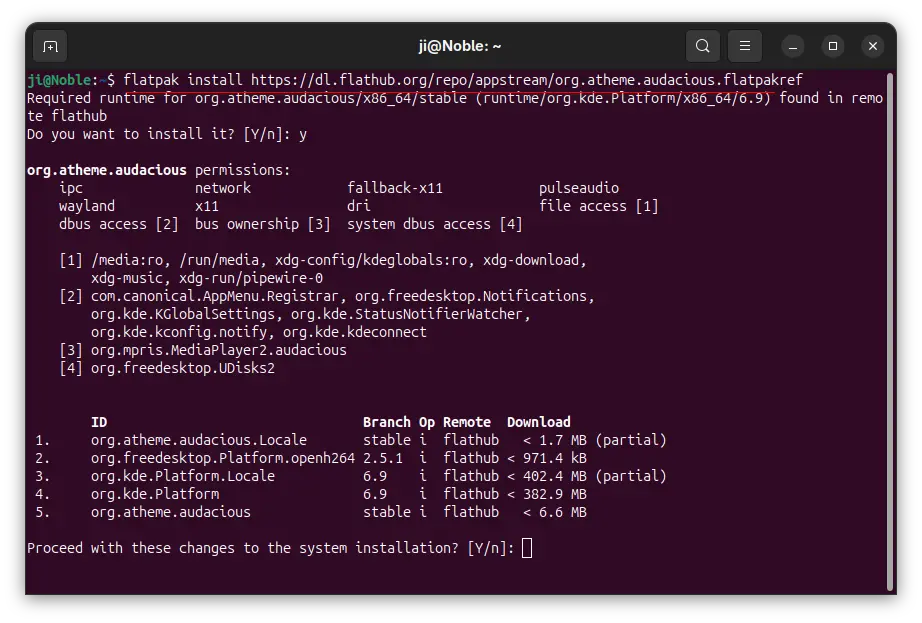Click 'system dbus access [4]' text

point(435,225)
